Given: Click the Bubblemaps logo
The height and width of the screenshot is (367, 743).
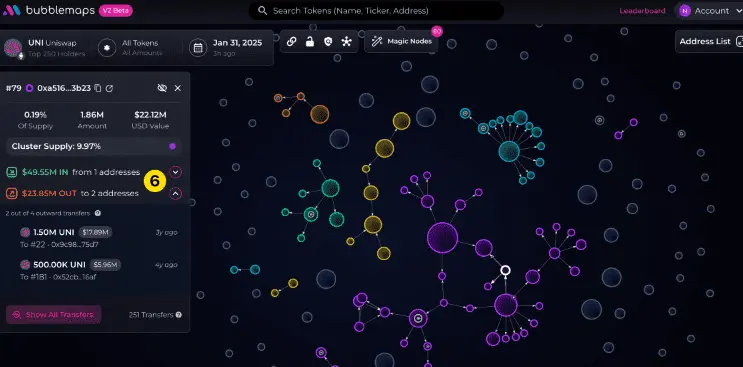Looking at the screenshot, I should (11, 10).
